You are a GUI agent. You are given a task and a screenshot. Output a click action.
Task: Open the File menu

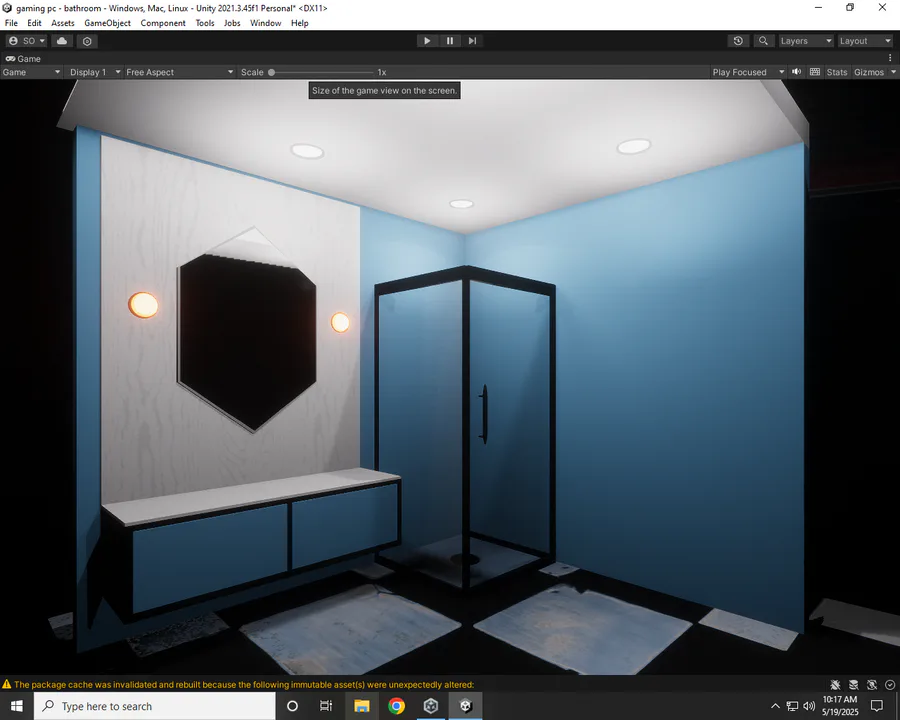(11, 23)
